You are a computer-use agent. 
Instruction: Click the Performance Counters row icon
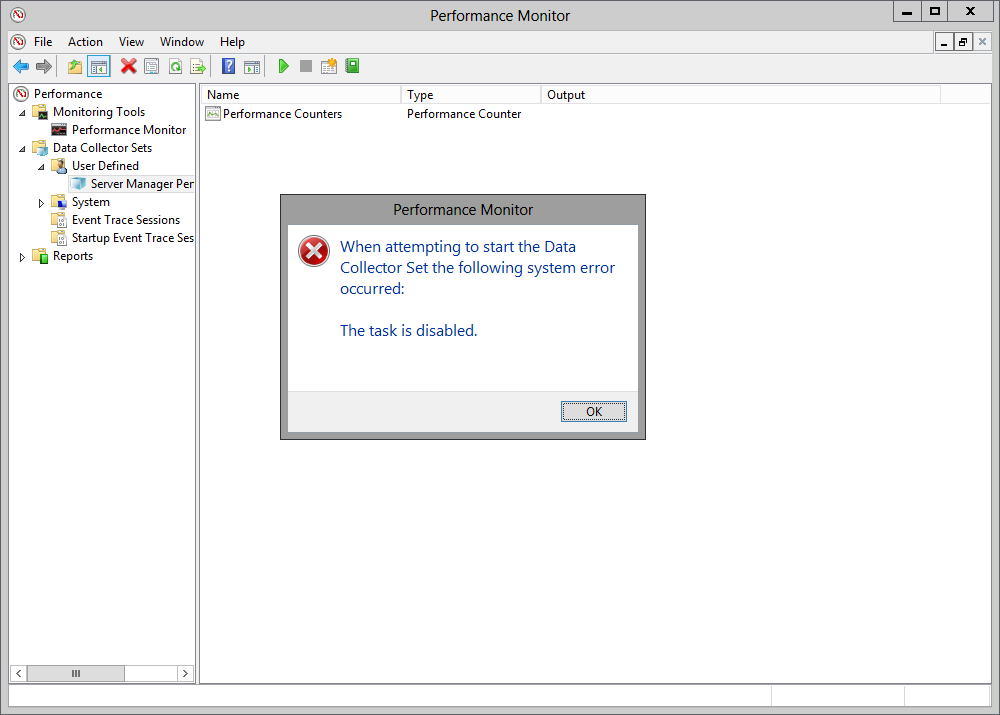(x=213, y=114)
